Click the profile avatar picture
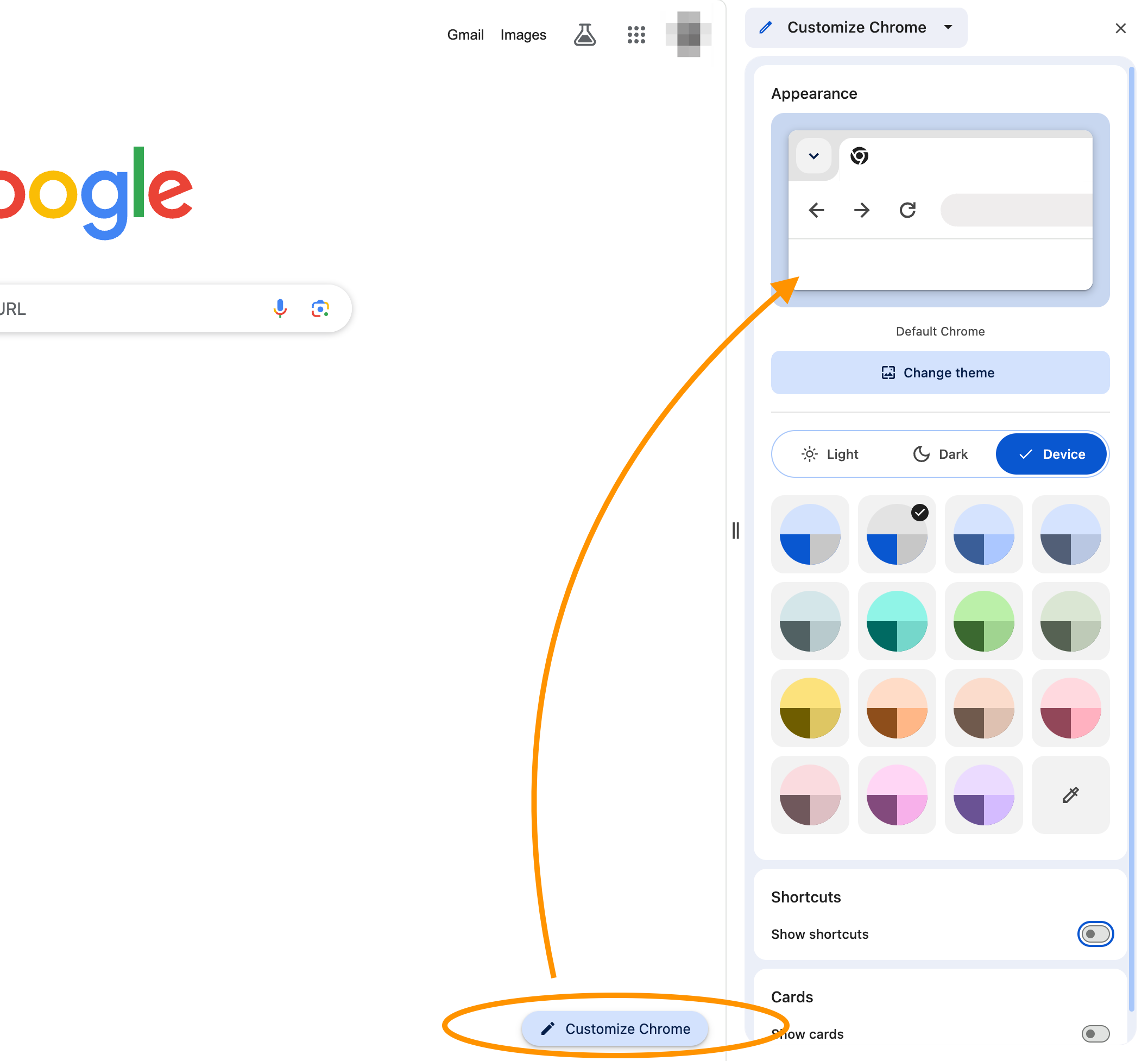The height and width of the screenshot is (1061, 1148). tap(688, 34)
